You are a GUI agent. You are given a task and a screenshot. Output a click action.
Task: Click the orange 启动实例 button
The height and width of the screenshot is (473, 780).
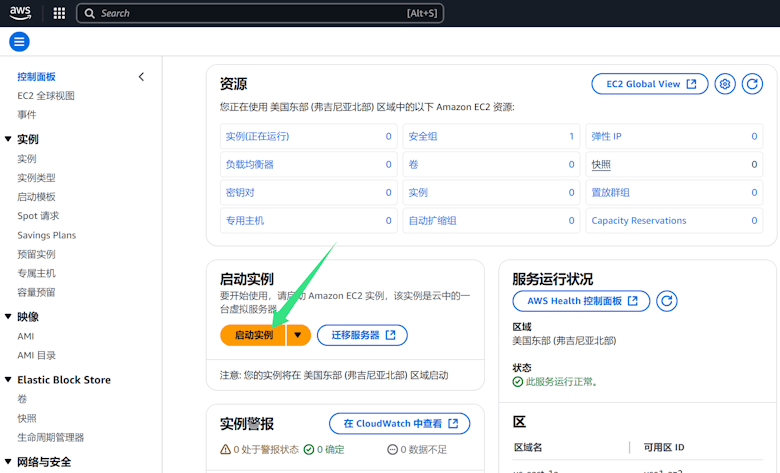click(253, 335)
